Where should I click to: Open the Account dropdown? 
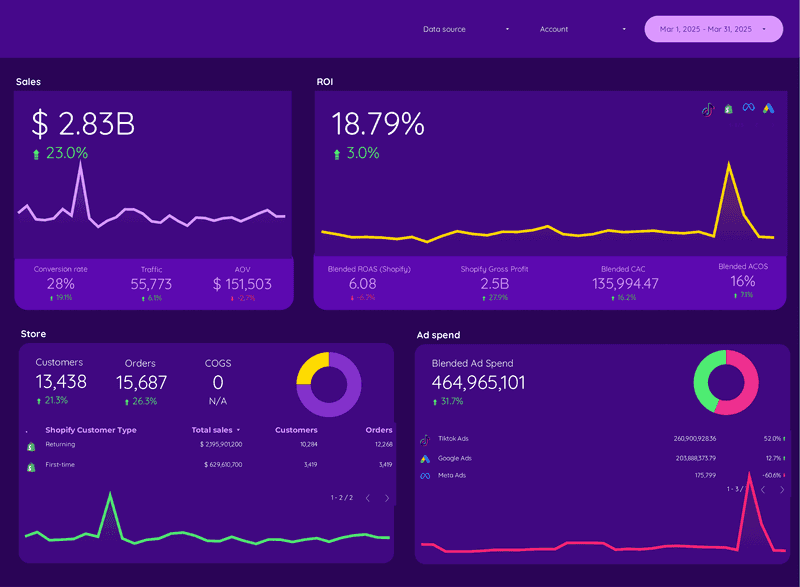(582, 29)
